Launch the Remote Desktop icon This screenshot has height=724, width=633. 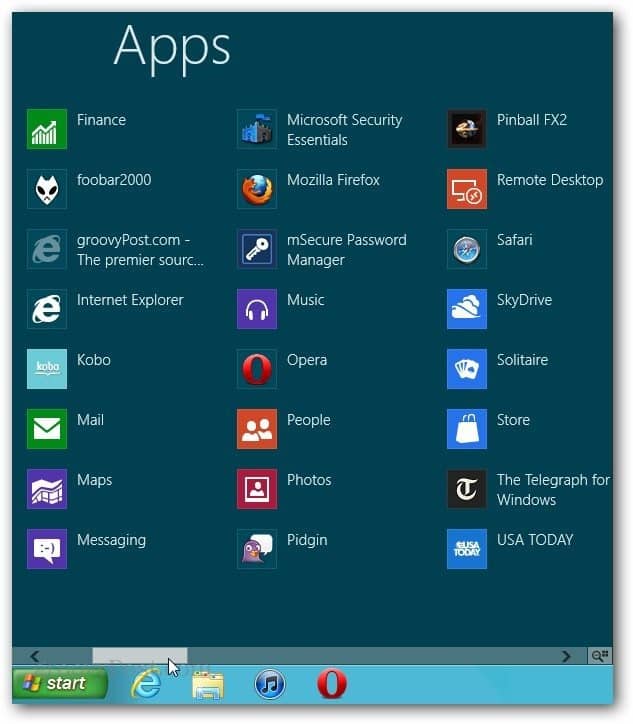[x=467, y=189]
